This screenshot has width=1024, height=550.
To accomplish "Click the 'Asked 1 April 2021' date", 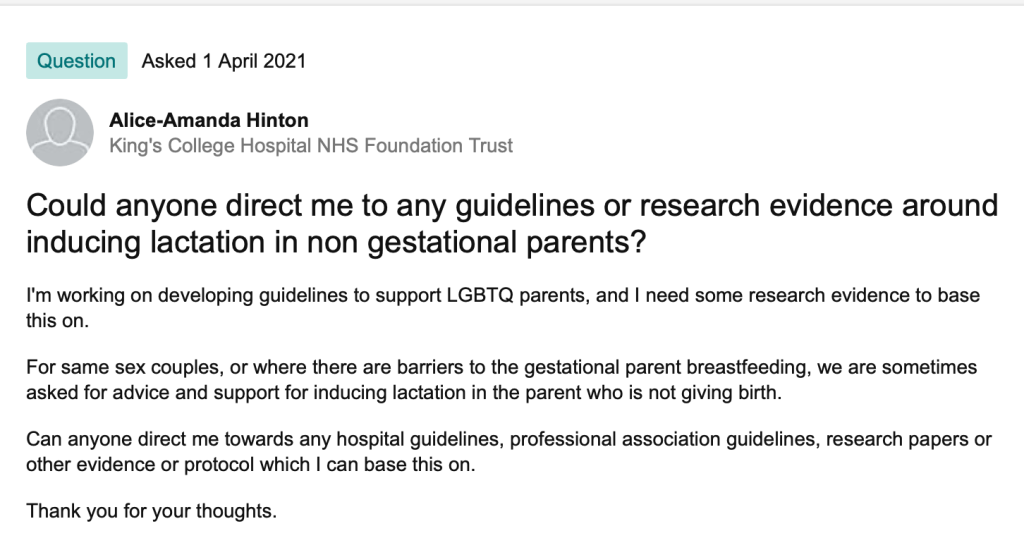I will click(x=223, y=61).
